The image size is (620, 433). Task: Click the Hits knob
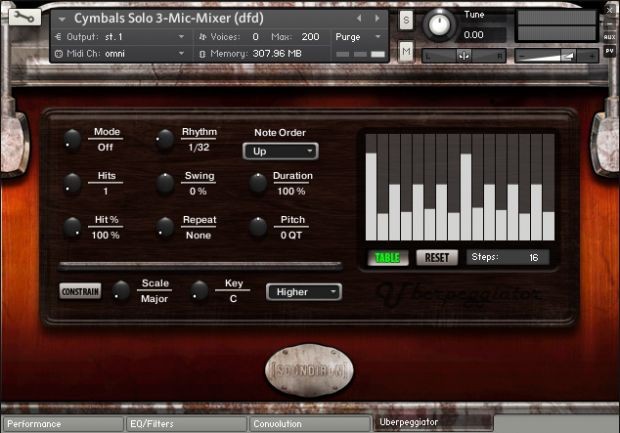tap(73, 184)
